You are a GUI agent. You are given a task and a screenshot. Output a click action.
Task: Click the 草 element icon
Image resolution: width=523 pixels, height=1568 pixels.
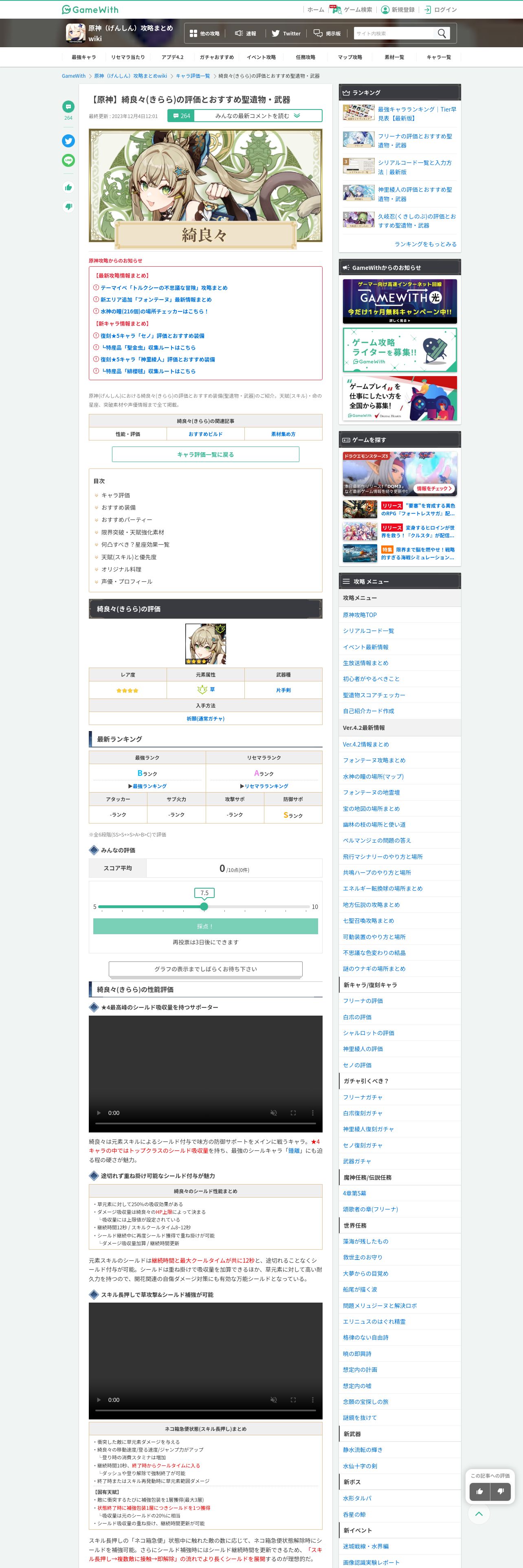(x=202, y=690)
